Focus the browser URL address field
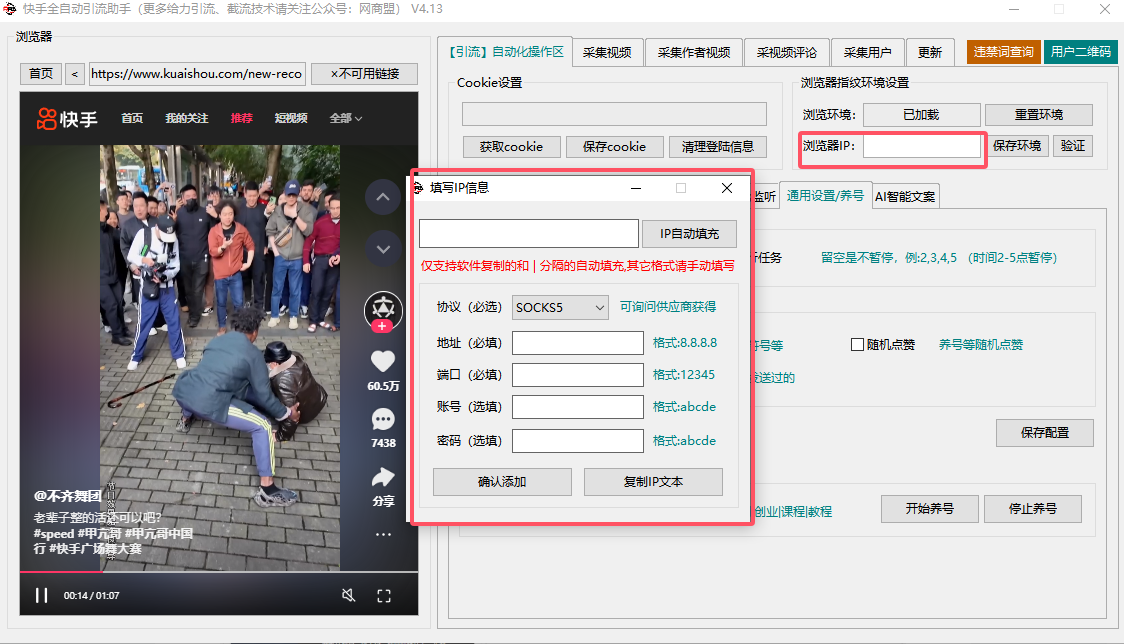Viewport: 1124px width, 644px height. (197, 74)
